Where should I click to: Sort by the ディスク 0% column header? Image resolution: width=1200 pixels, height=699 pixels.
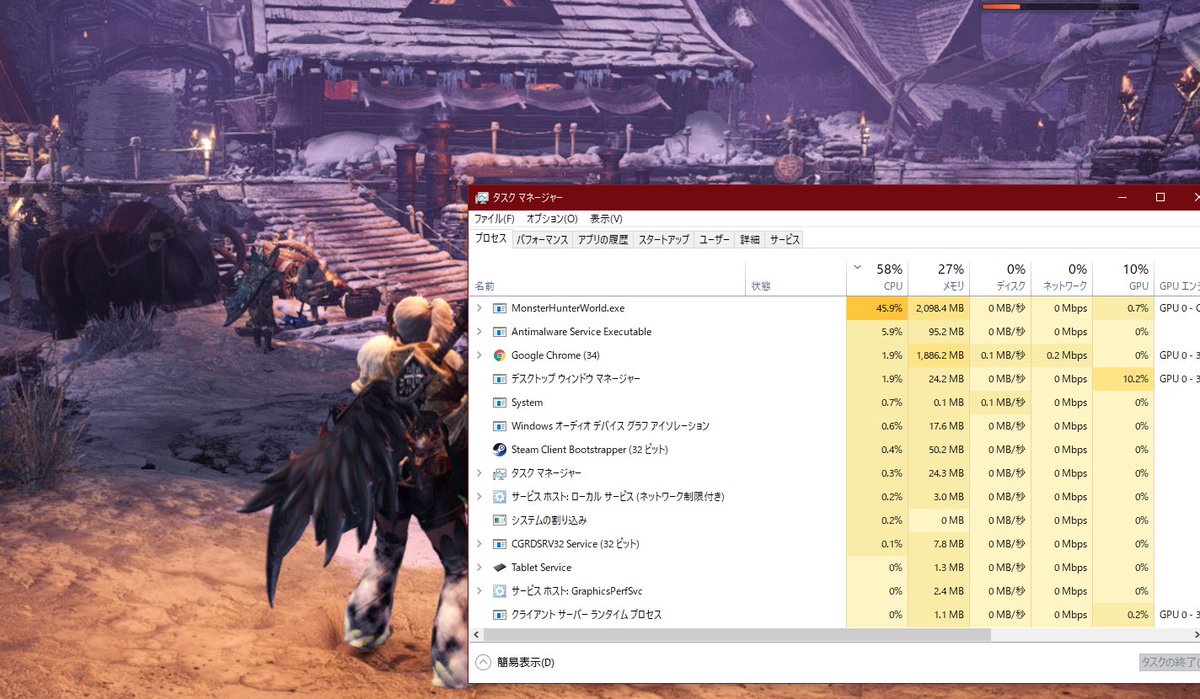1000,277
